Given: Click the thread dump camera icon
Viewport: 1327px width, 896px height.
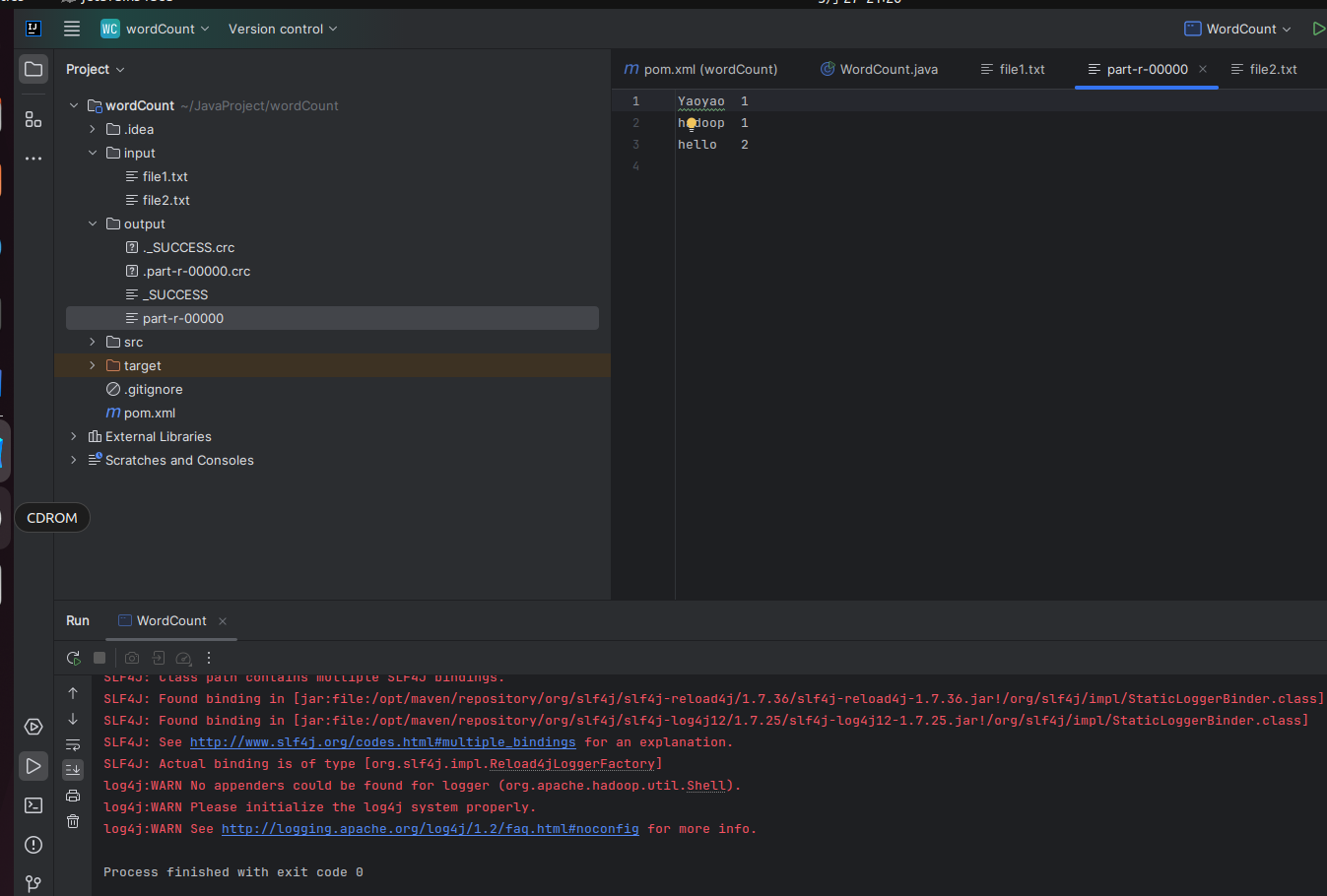Looking at the screenshot, I should tap(132, 658).
